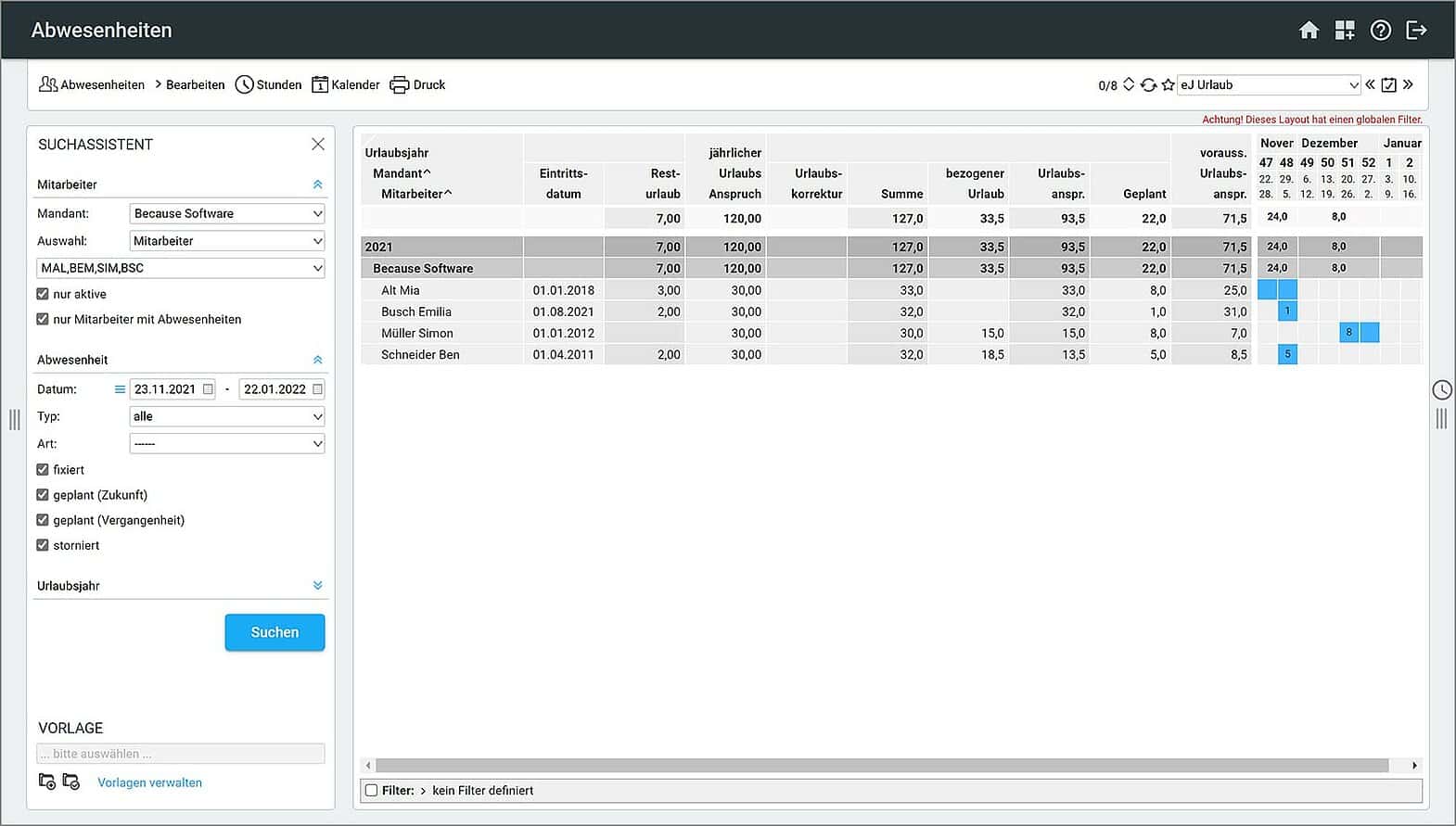Open the Vorlagen verwalten link
1456x826 pixels.
pyautogui.click(x=149, y=782)
